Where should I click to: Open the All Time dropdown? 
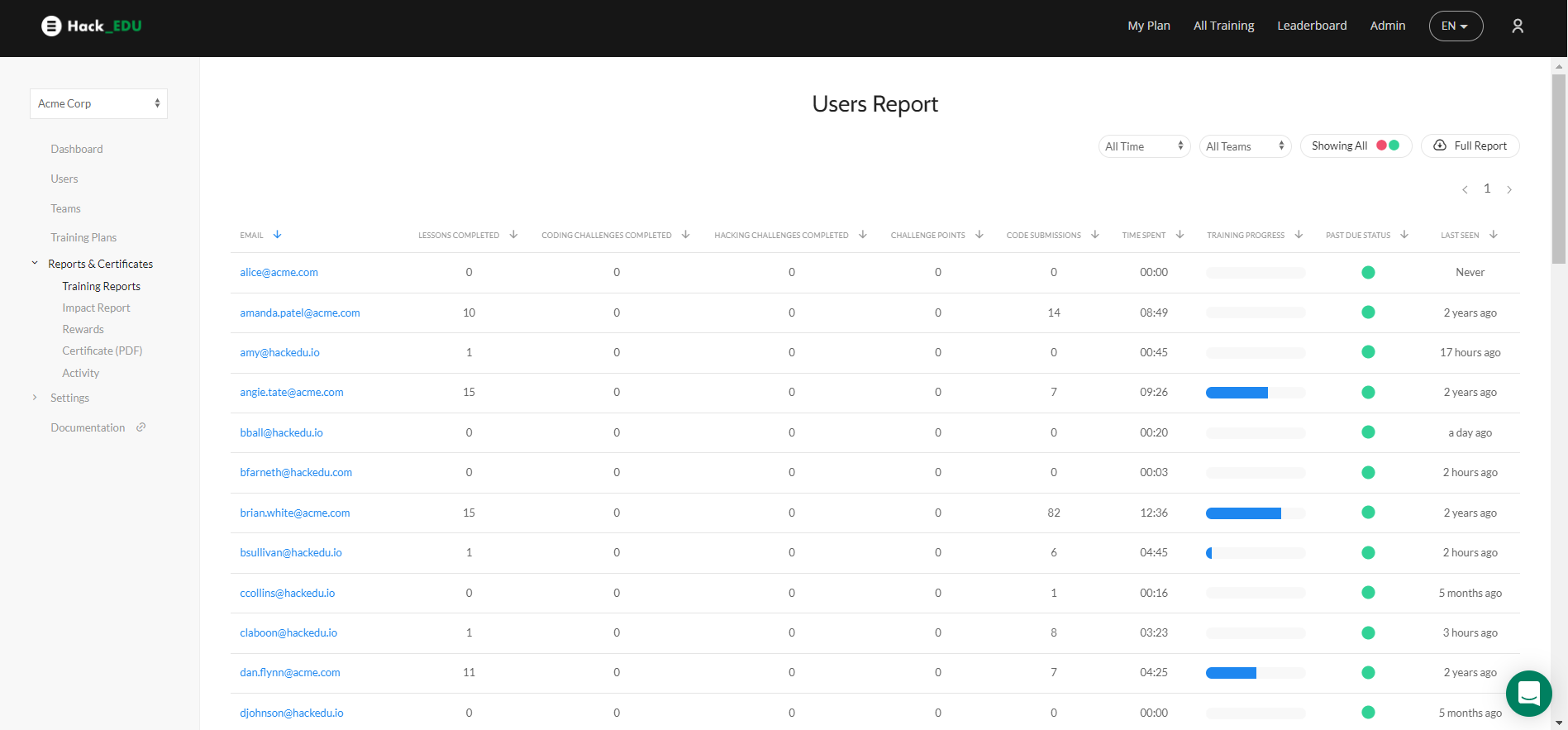click(1144, 146)
